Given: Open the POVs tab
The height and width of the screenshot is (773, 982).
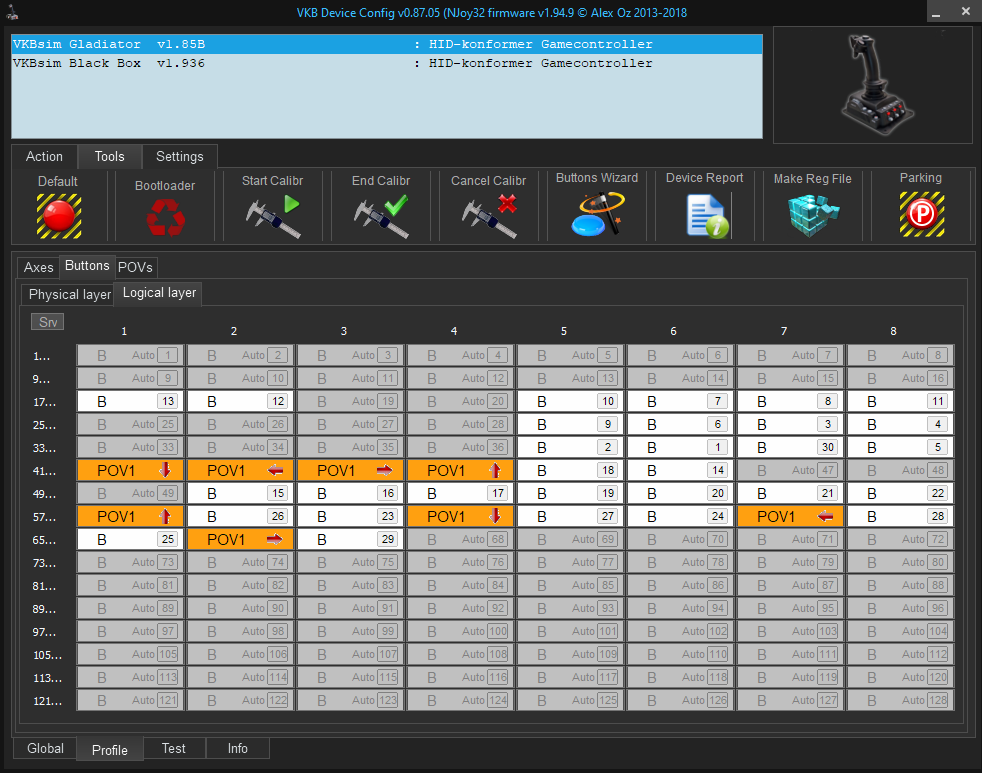Looking at the screenshot, I should [135, 267].
